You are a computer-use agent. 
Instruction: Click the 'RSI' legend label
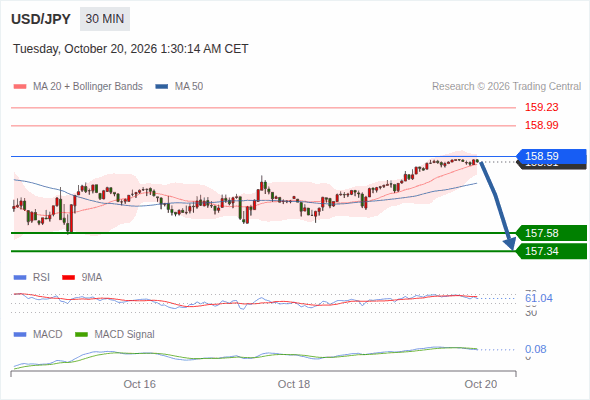tap(41, 278)
